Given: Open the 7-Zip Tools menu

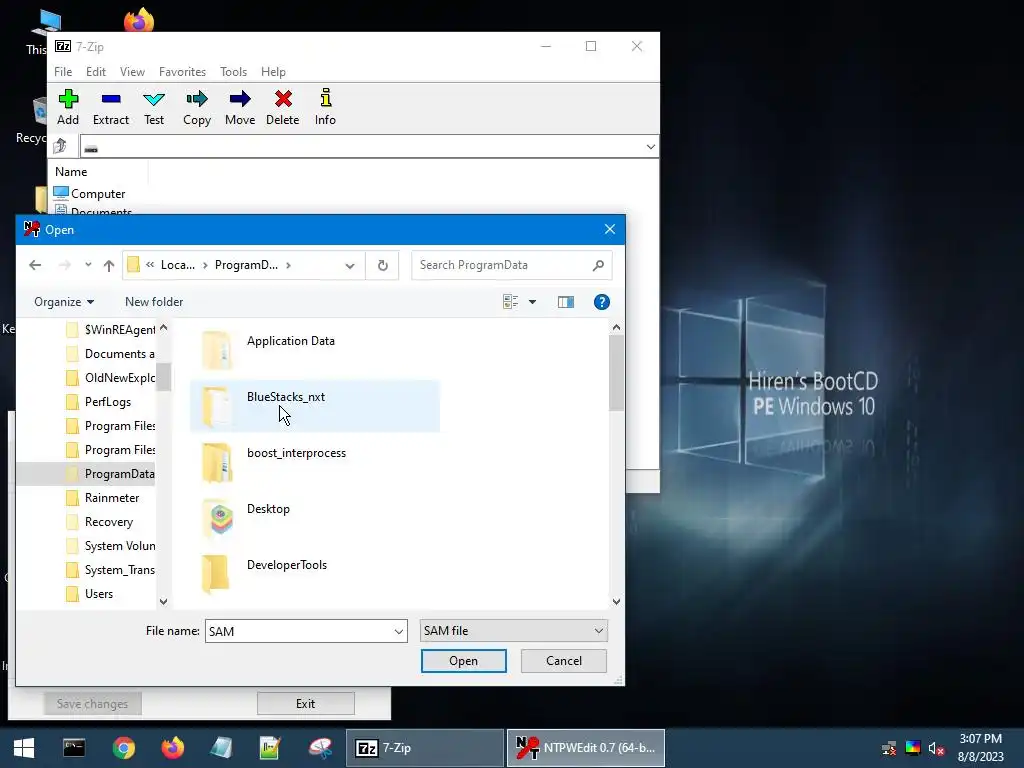Looking at the screenshot, I should (233, 72).
